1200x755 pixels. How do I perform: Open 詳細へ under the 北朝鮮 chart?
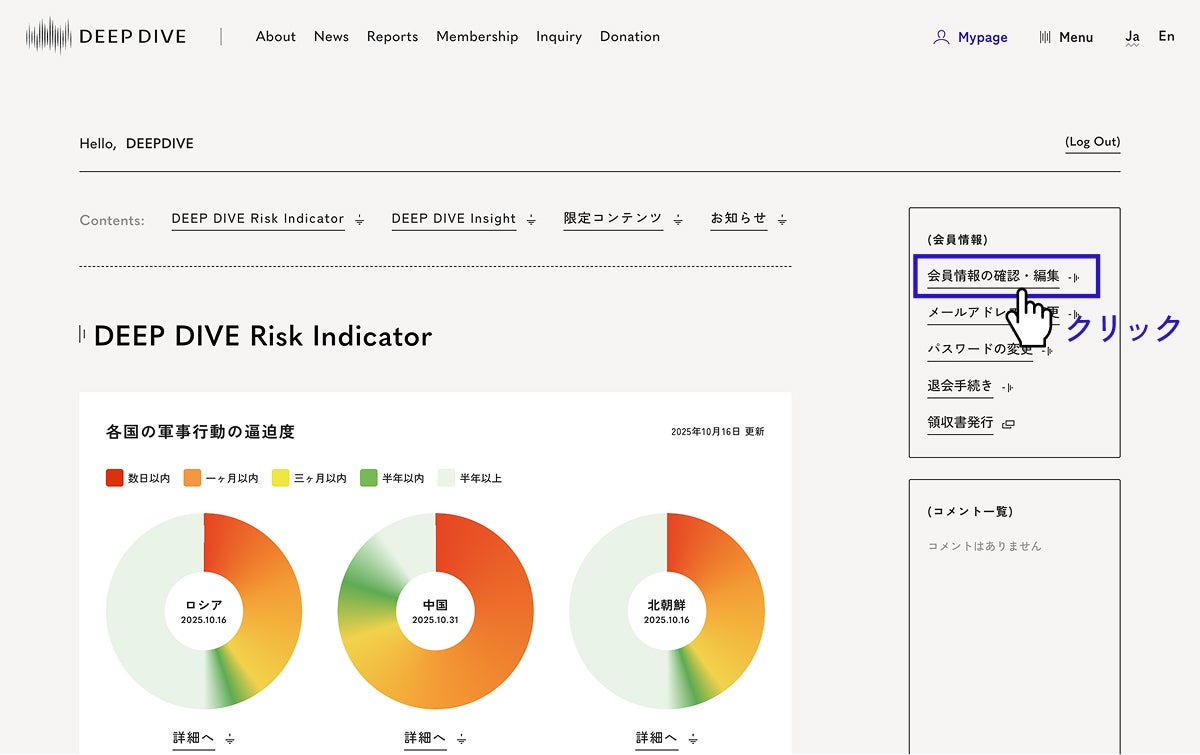click(656, 738)
